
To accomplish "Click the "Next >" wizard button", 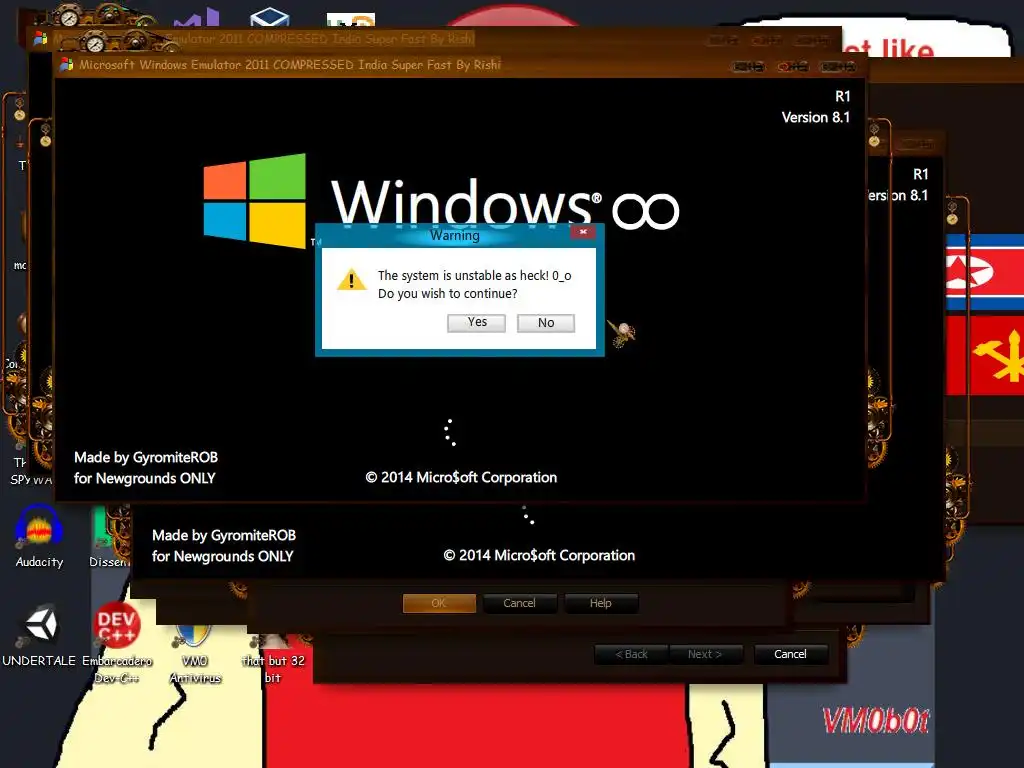I will (x=705, y=654).
